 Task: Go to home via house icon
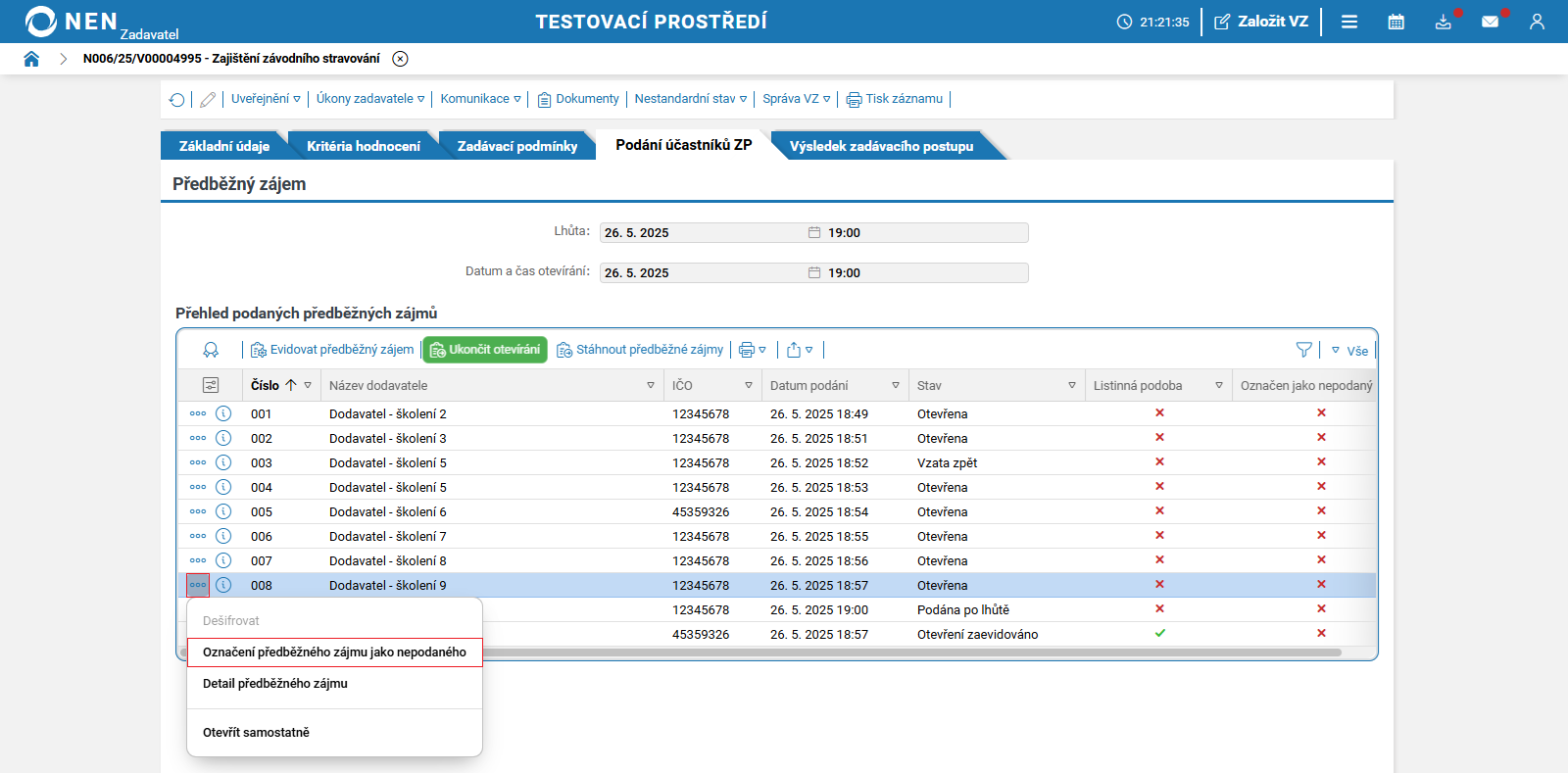click(x=31, y=59)
